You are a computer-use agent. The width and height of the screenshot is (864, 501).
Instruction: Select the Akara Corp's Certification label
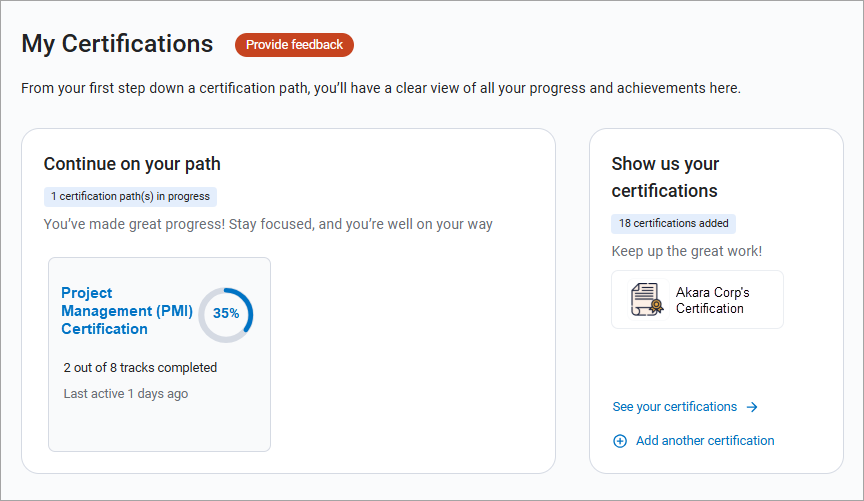[x=712, y=301]
